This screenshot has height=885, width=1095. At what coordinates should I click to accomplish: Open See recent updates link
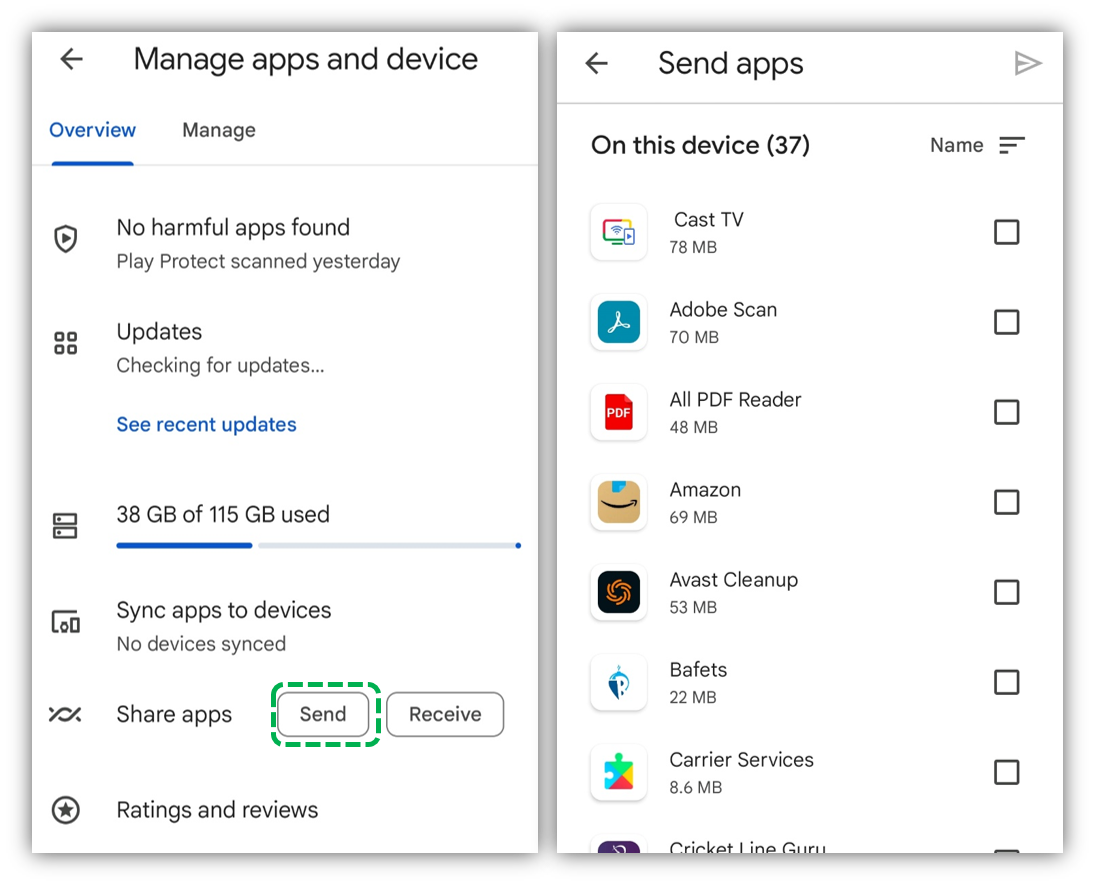coord(206,425)
